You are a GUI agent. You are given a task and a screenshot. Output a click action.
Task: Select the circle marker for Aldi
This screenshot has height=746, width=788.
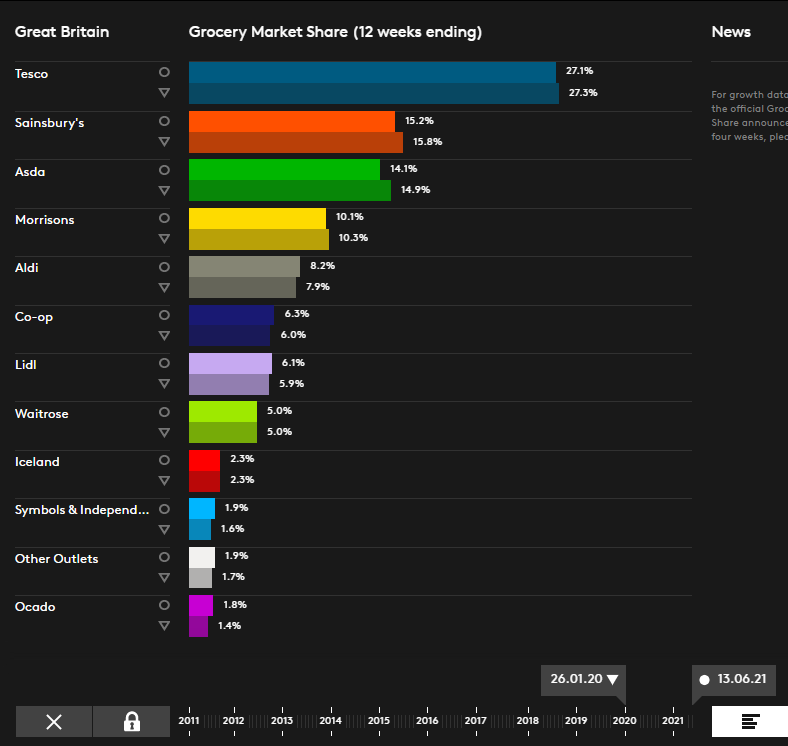click(164, 267)
